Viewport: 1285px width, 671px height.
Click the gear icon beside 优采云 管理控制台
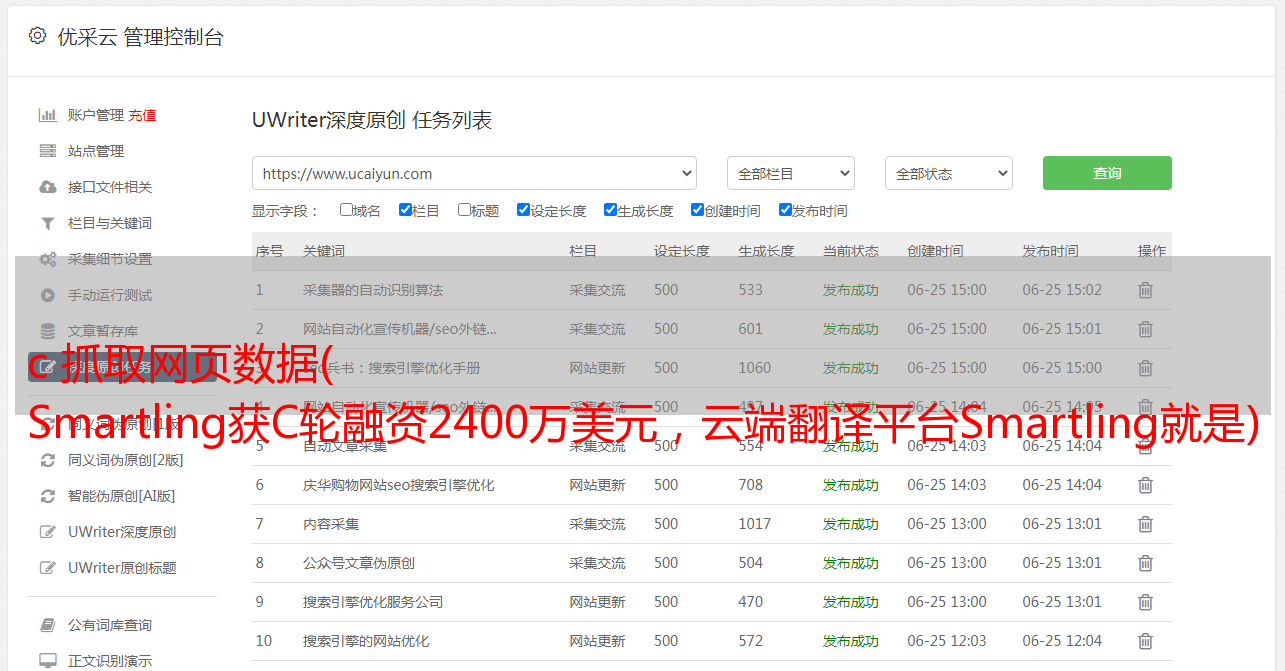(x=37, y=36)
